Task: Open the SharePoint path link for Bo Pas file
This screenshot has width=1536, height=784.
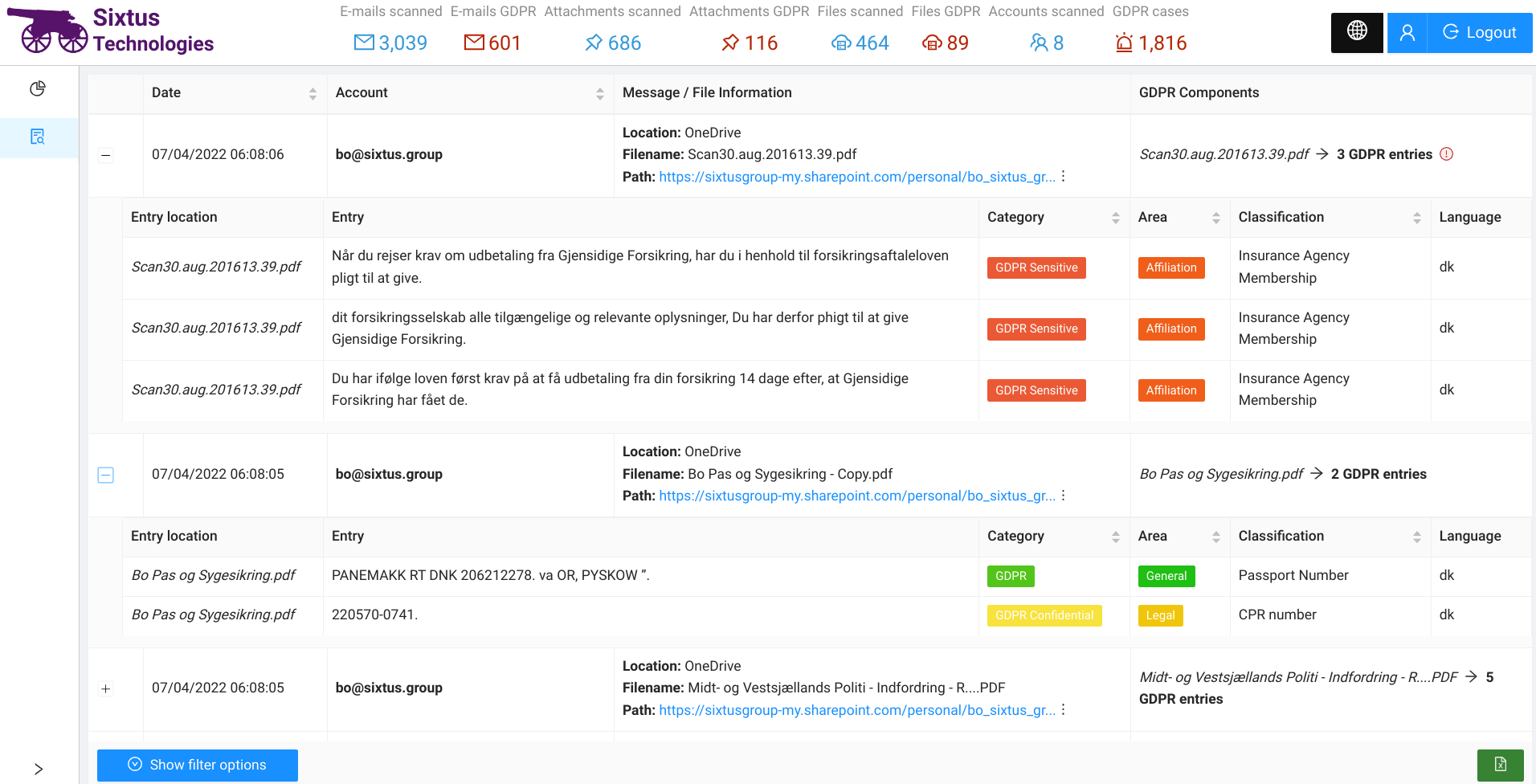Action: [857, 496]
